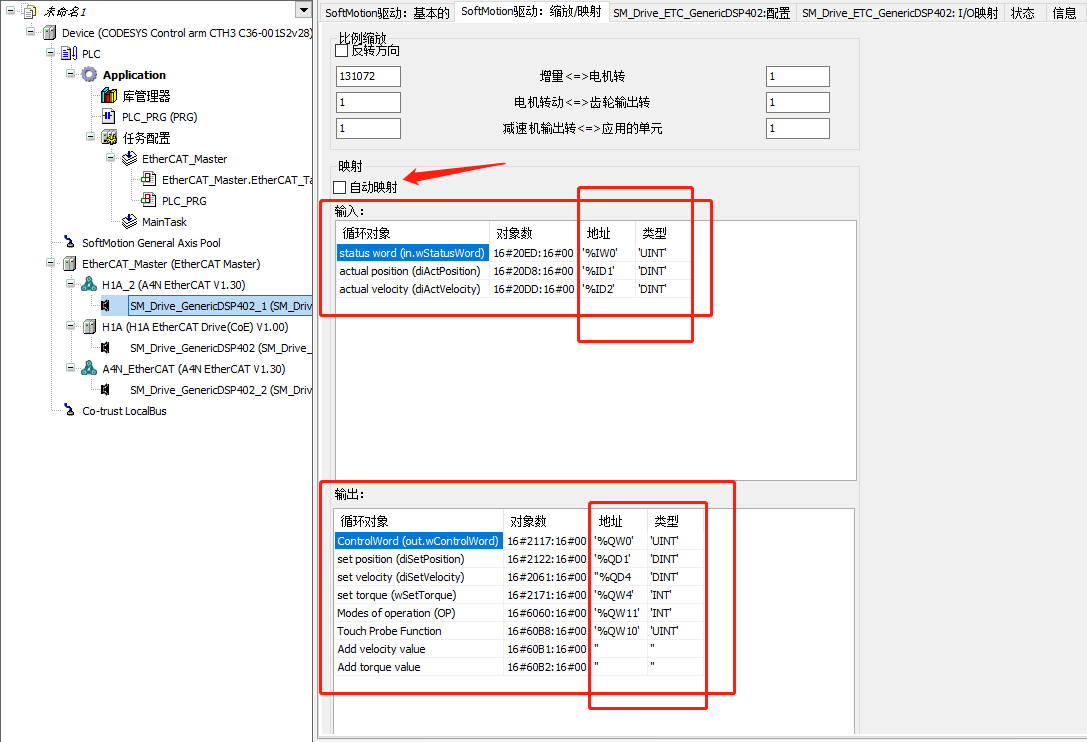
Task: Select set torque (wSetTorque) row
Action: click(519, 595)
